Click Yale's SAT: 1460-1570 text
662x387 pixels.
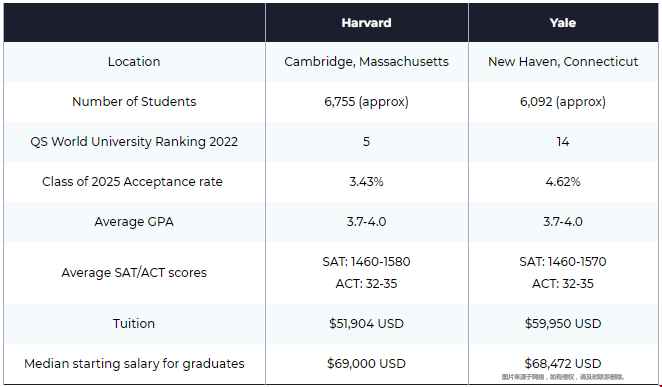[563, 262]
